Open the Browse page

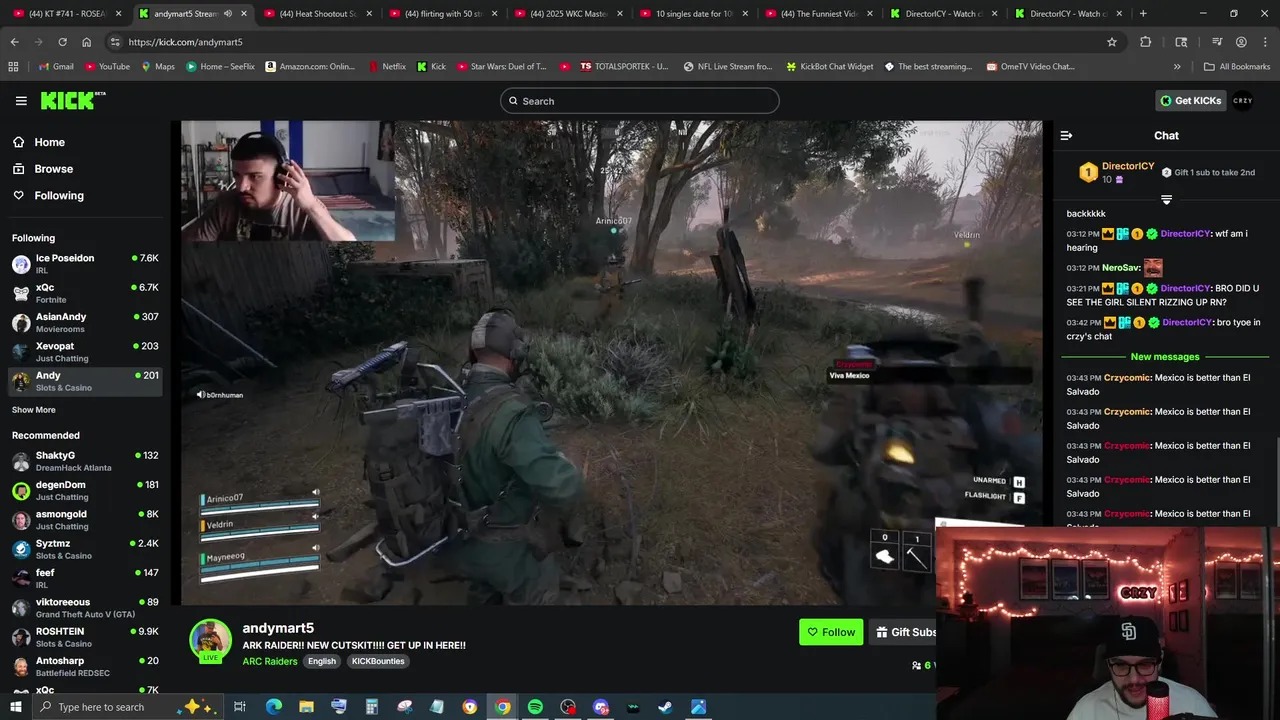point(53,169)
